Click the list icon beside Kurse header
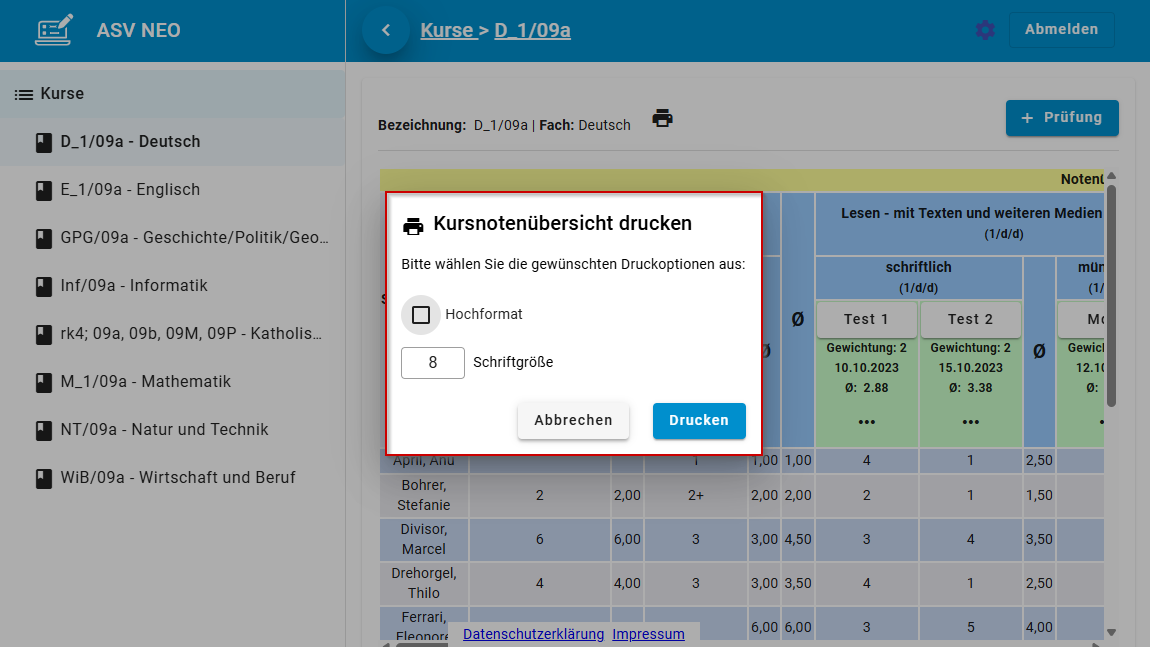Screen dimensions: 1150x647 pos(22,93)
